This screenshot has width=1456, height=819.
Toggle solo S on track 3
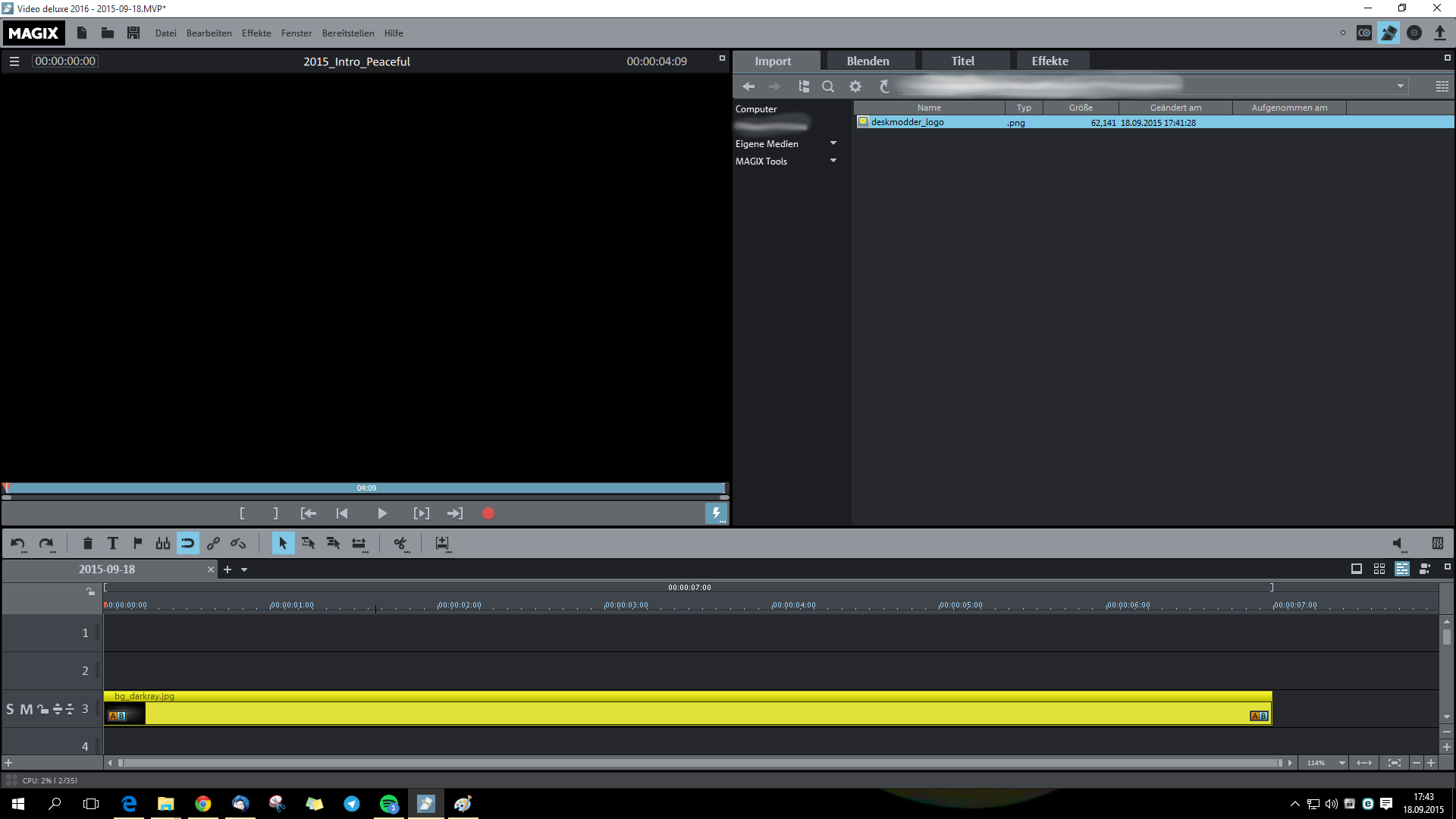coord(10,709)
